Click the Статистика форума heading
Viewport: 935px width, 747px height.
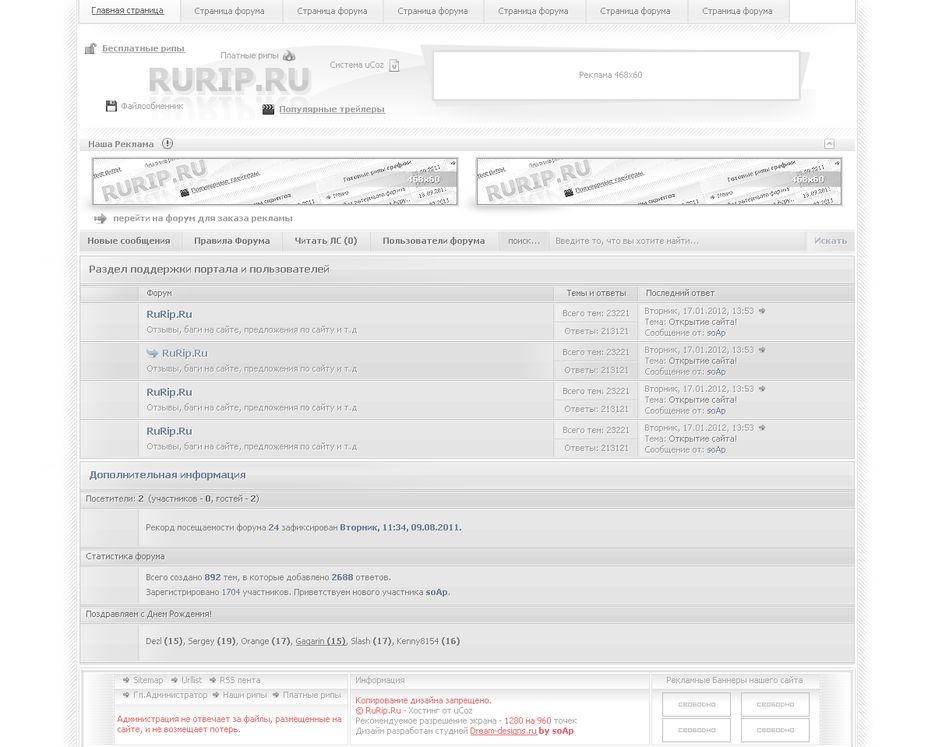point(125,556)
